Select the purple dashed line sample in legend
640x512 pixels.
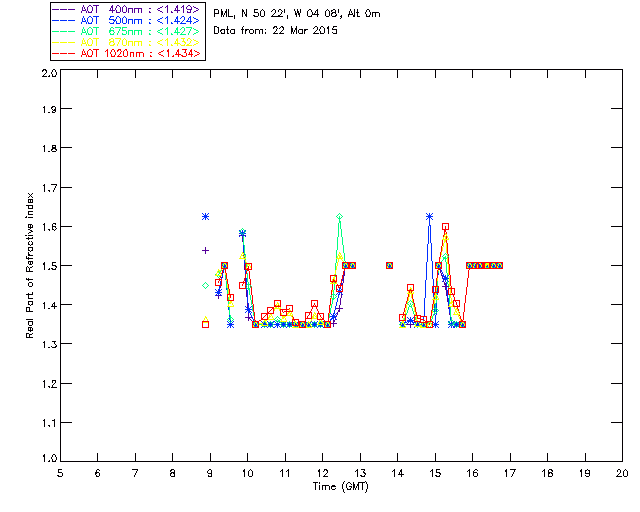pos(64,9)
